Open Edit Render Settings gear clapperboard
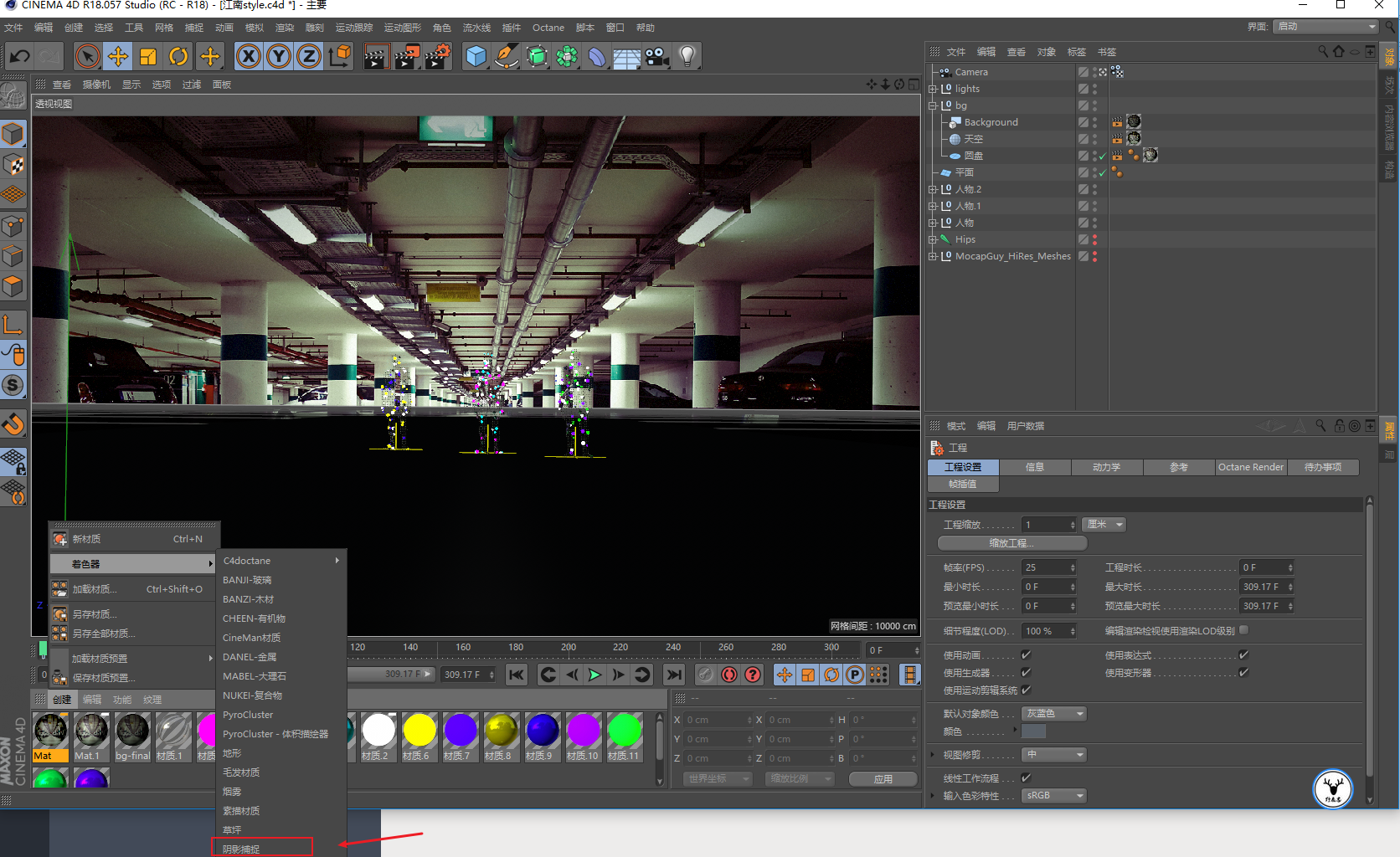1400x857 pixels. (438, 57)
